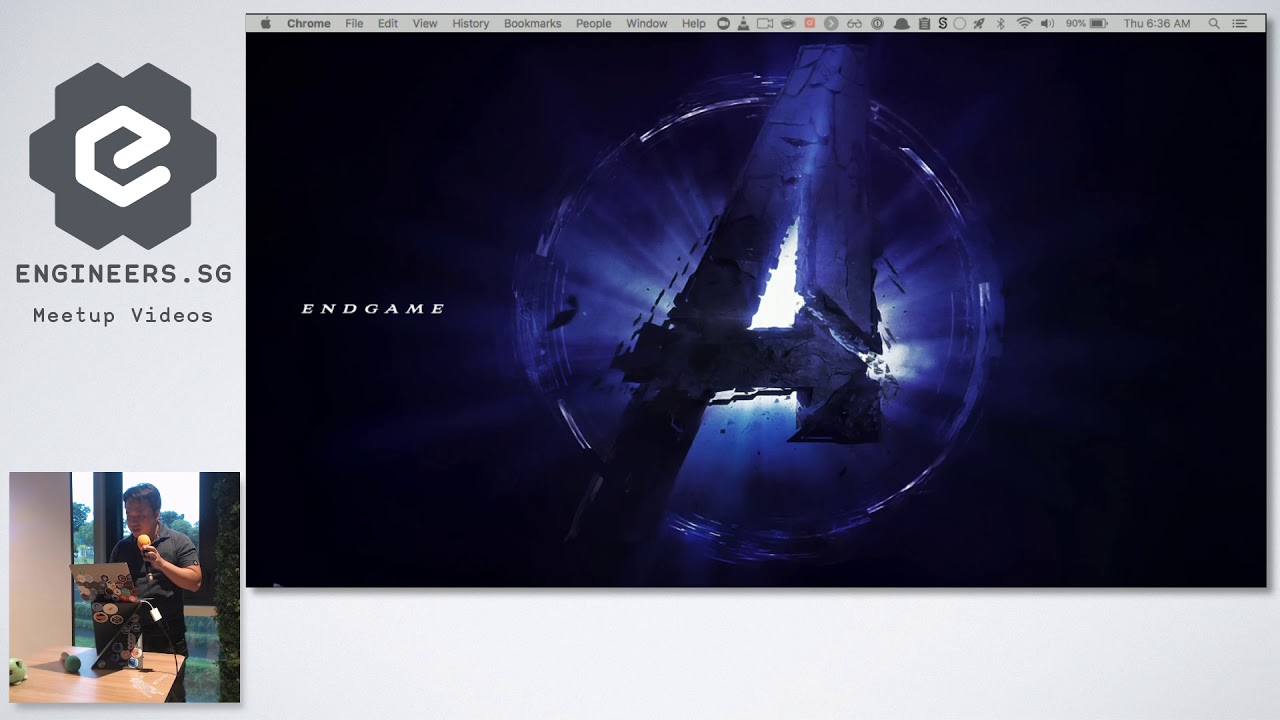Screen dimensions: 1280x720
Task: Open the Chrome application menu
Action: click(308, 23)
